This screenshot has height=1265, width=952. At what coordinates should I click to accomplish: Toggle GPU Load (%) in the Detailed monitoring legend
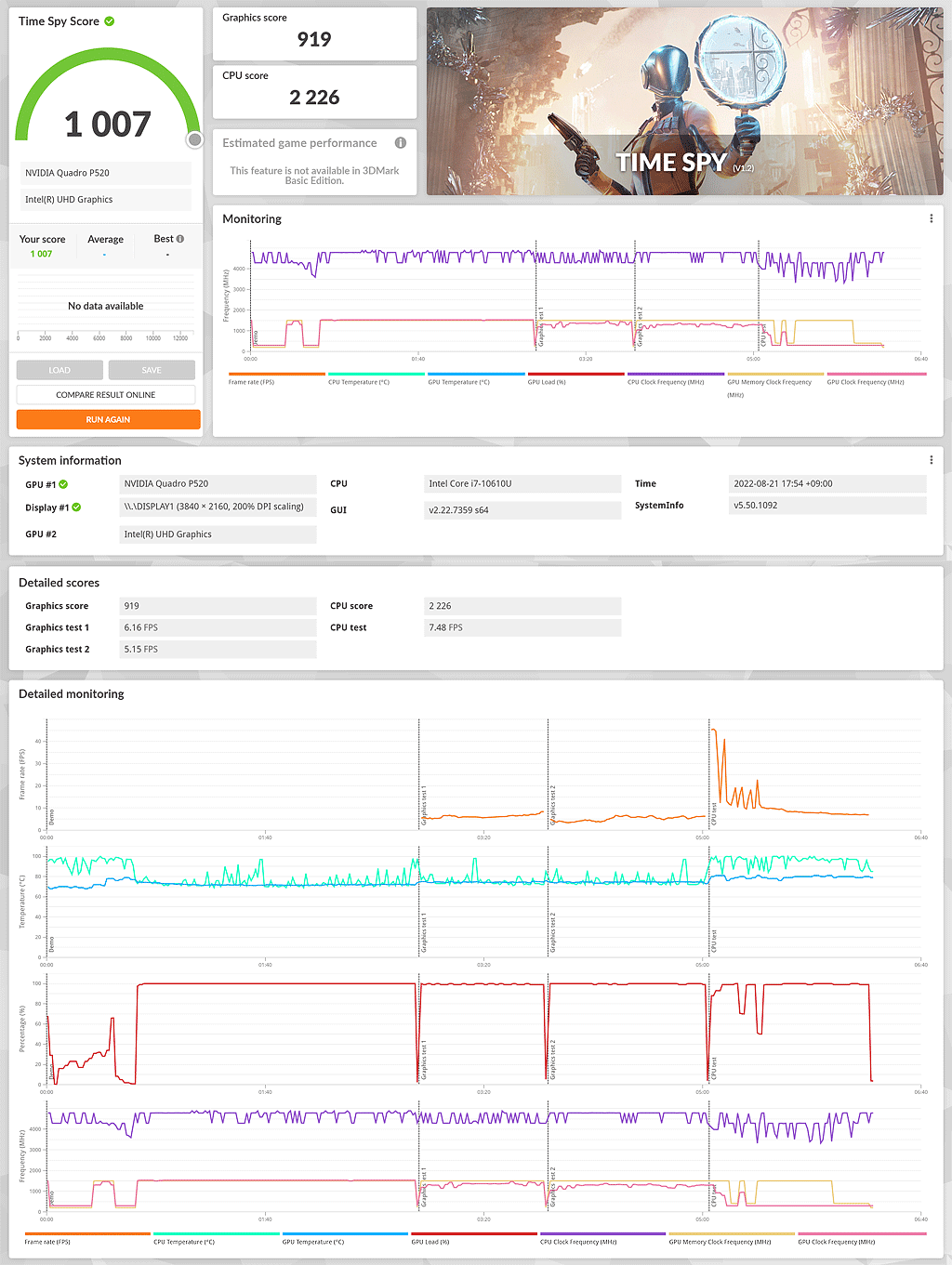[474, 1239]
